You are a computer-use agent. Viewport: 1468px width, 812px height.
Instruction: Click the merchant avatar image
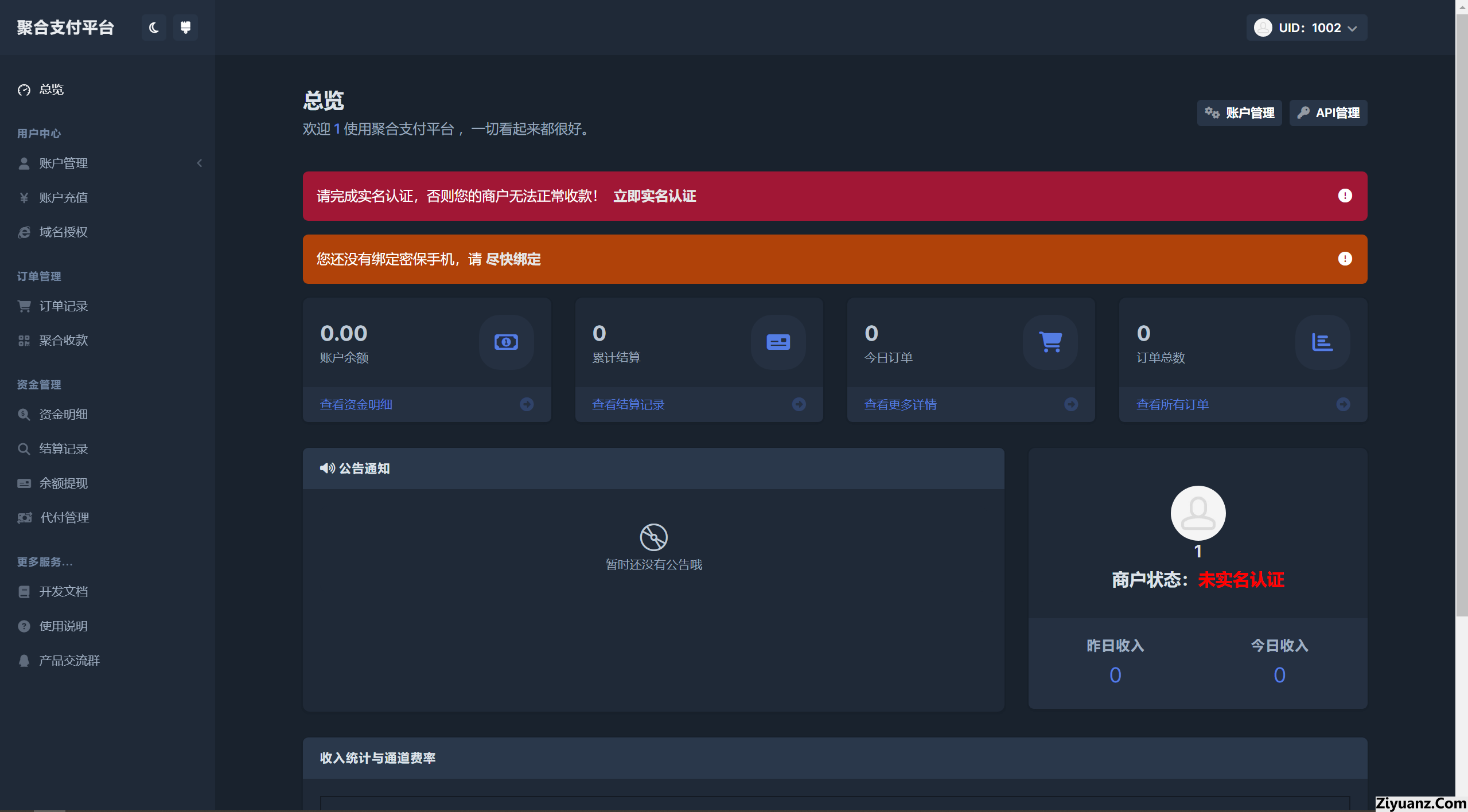1198,513
